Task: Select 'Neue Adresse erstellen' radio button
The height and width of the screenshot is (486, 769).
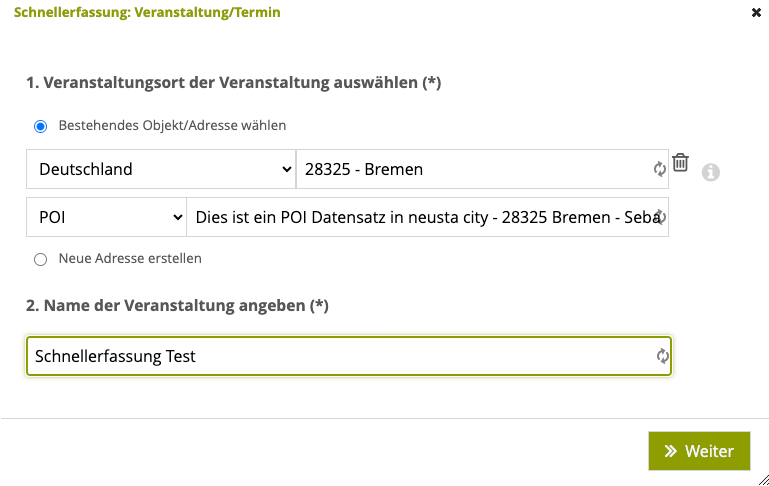Action: tap(41, 259)
